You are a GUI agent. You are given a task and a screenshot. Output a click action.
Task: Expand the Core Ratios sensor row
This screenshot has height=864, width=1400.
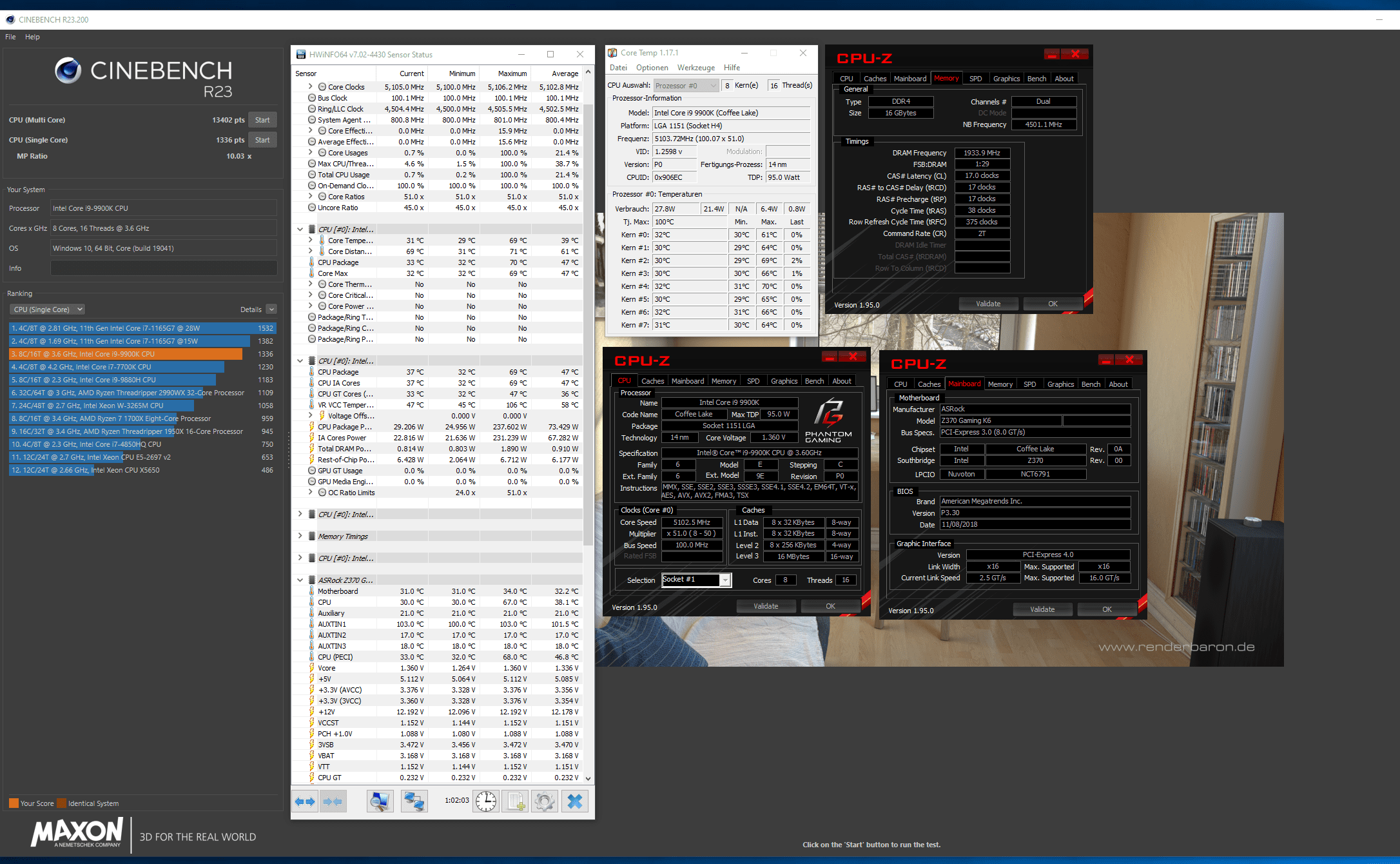(x=310, y=196)
